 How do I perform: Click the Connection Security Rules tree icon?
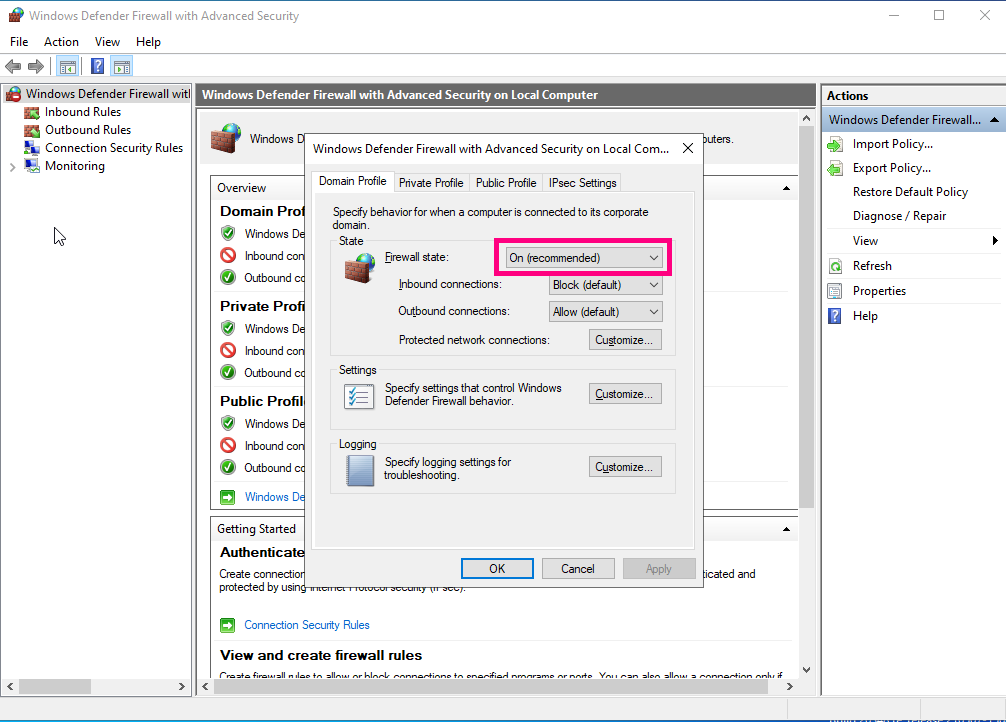click(x=31, y=148)
